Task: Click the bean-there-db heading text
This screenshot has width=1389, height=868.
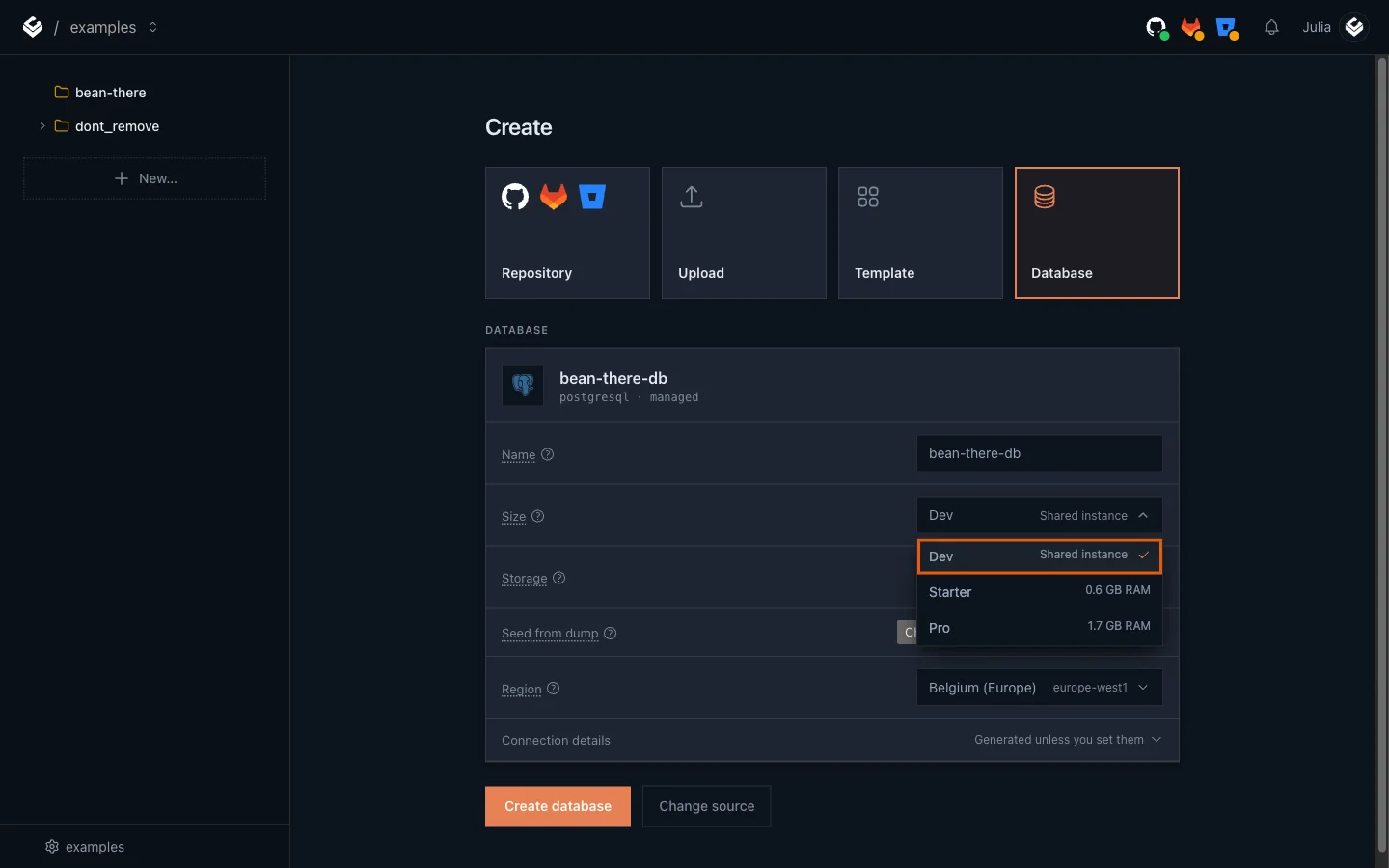Action: [613, 378]
